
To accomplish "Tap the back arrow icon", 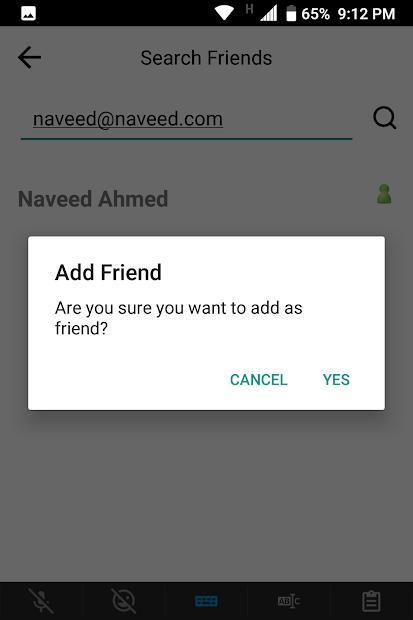I will tap(30, 57).
